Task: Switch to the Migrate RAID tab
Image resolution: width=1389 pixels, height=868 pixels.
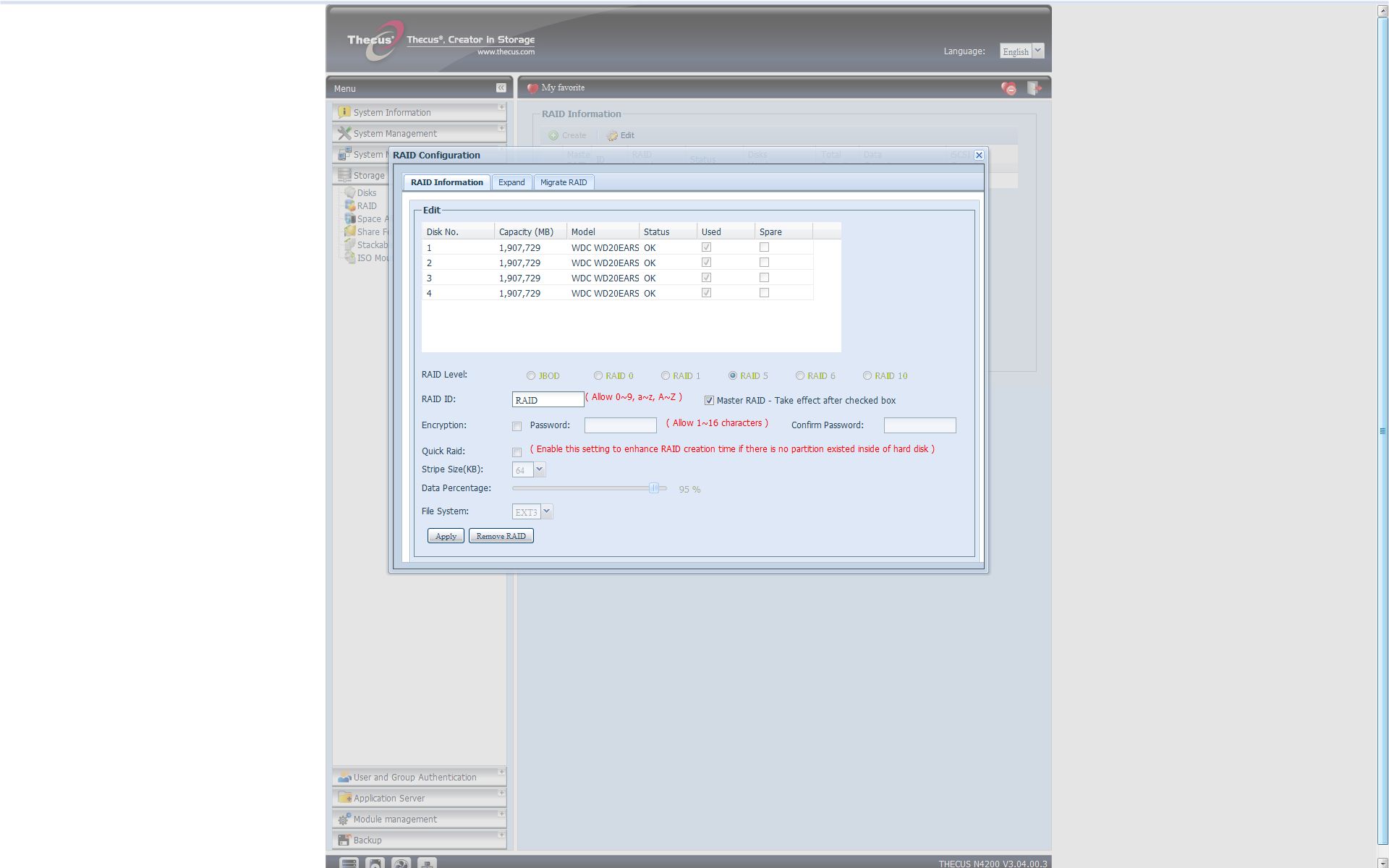Action: [x=563, y=182]
